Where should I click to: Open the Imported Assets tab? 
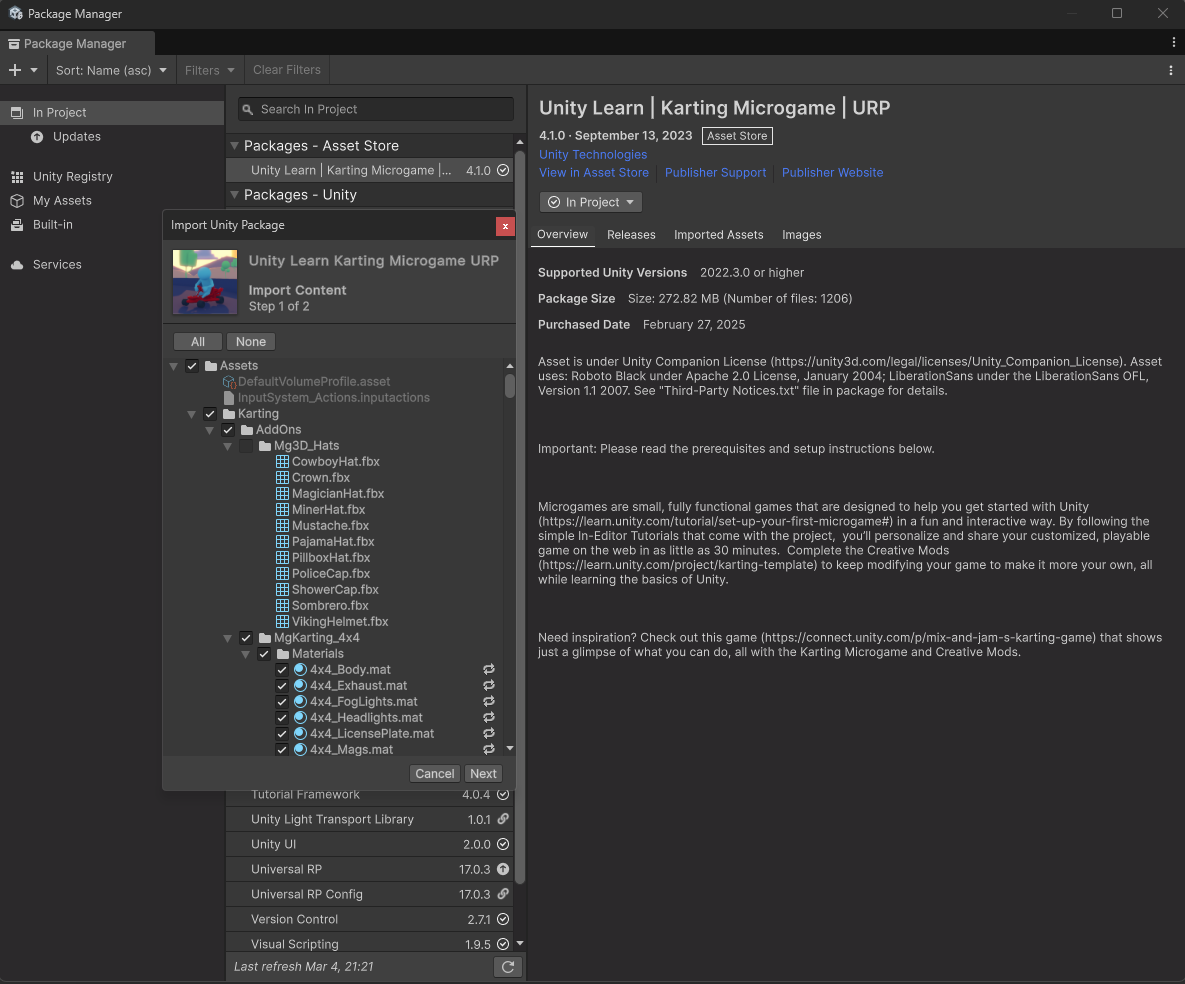point(719,235)
